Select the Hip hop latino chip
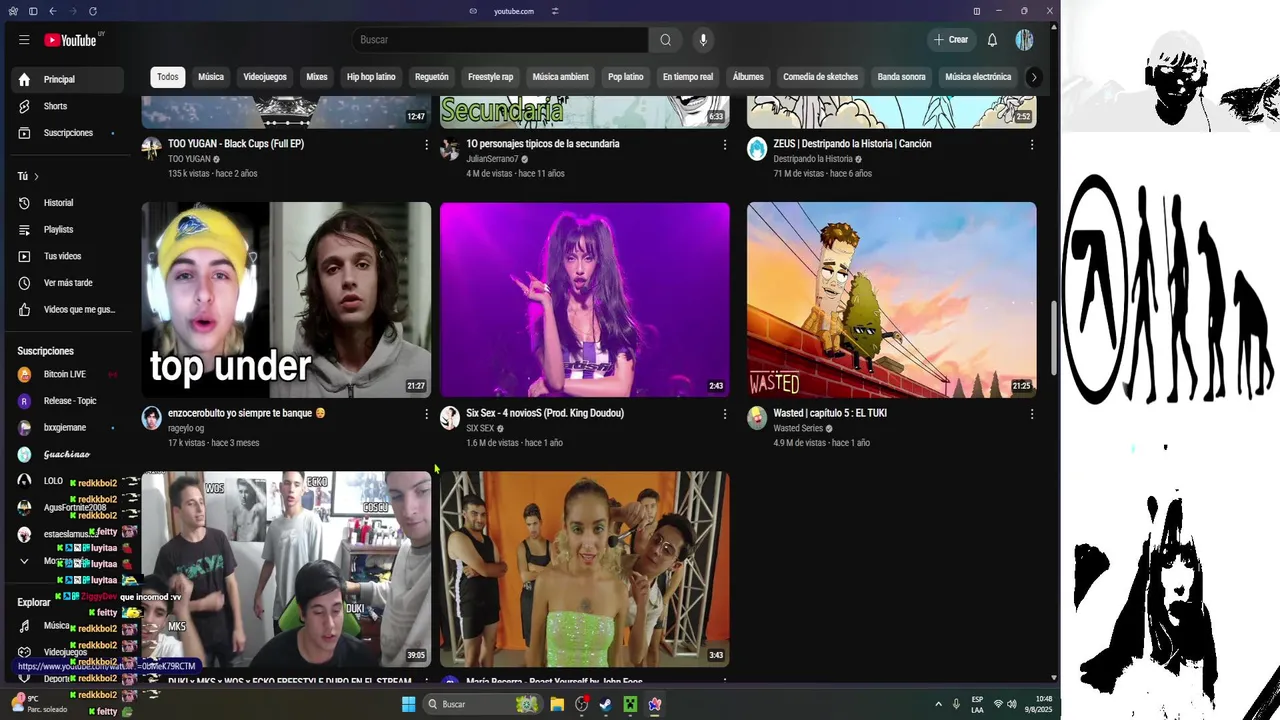Viewport: 1280px width, 720px height. pyautogui.click(x=371, y=77)
